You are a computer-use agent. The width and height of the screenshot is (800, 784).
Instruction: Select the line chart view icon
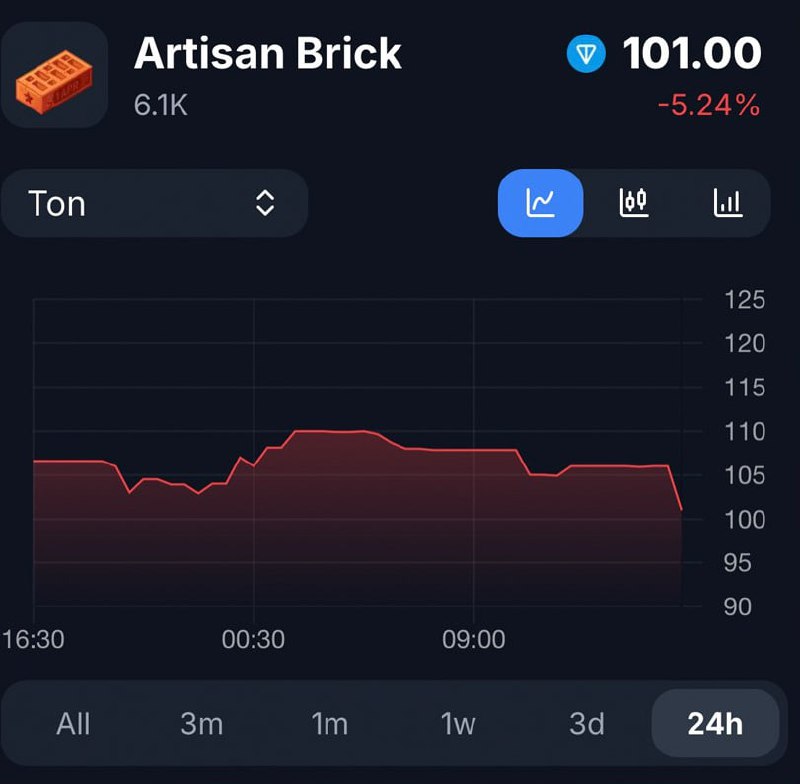tap(540, 203)
